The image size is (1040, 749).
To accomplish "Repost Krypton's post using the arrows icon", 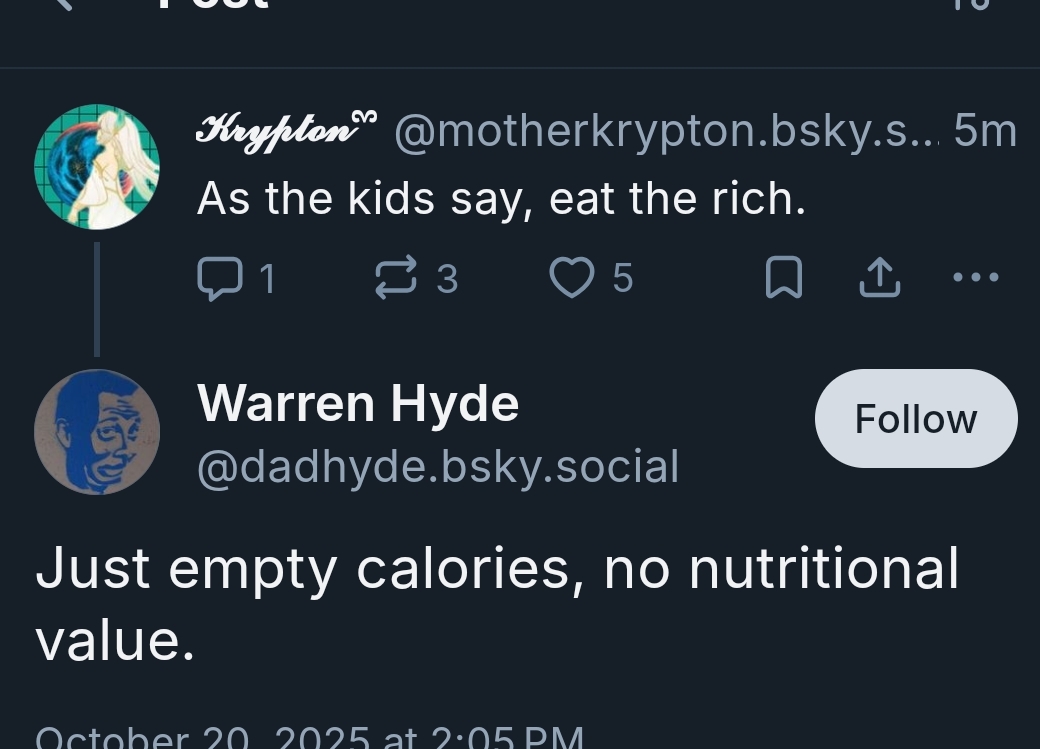I will [395, 278].
